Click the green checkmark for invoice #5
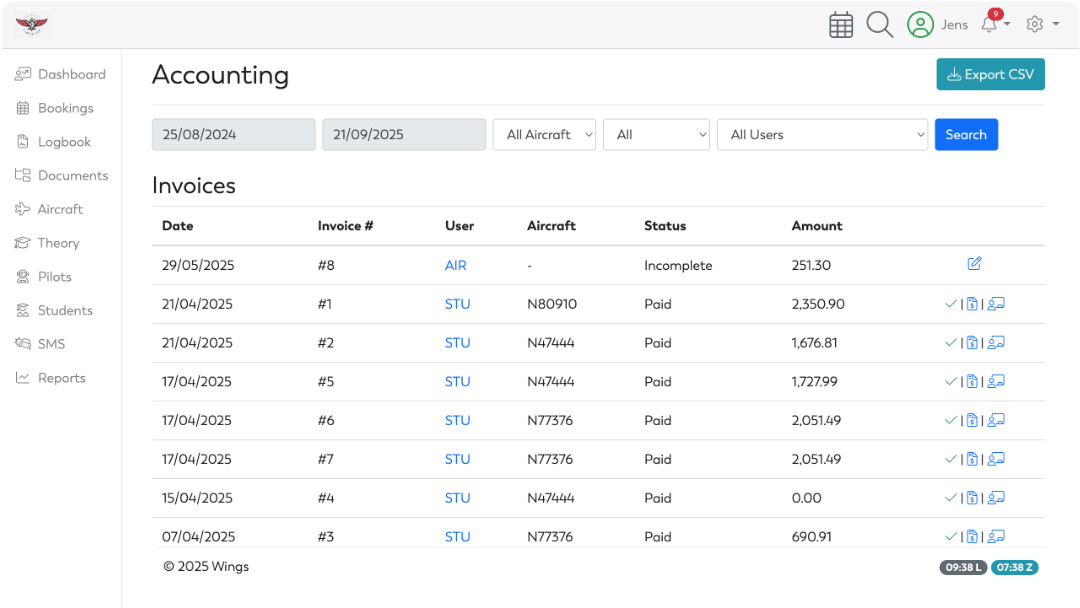This screenshot has height=608, width=1080. tap(950, 381)
